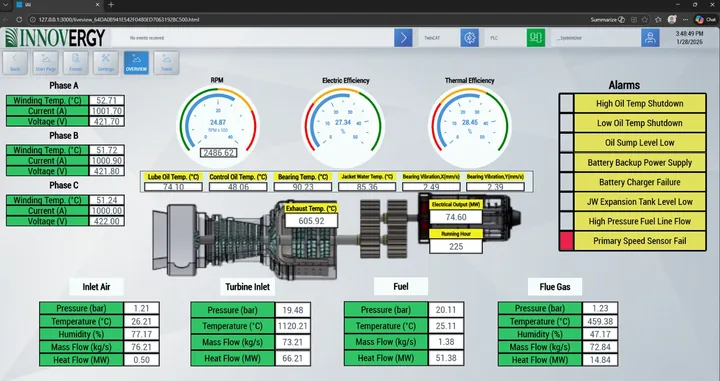The height and width of the screenshot is (381, 720).
Task: Close the current browser tab
Action: point(97,5)
